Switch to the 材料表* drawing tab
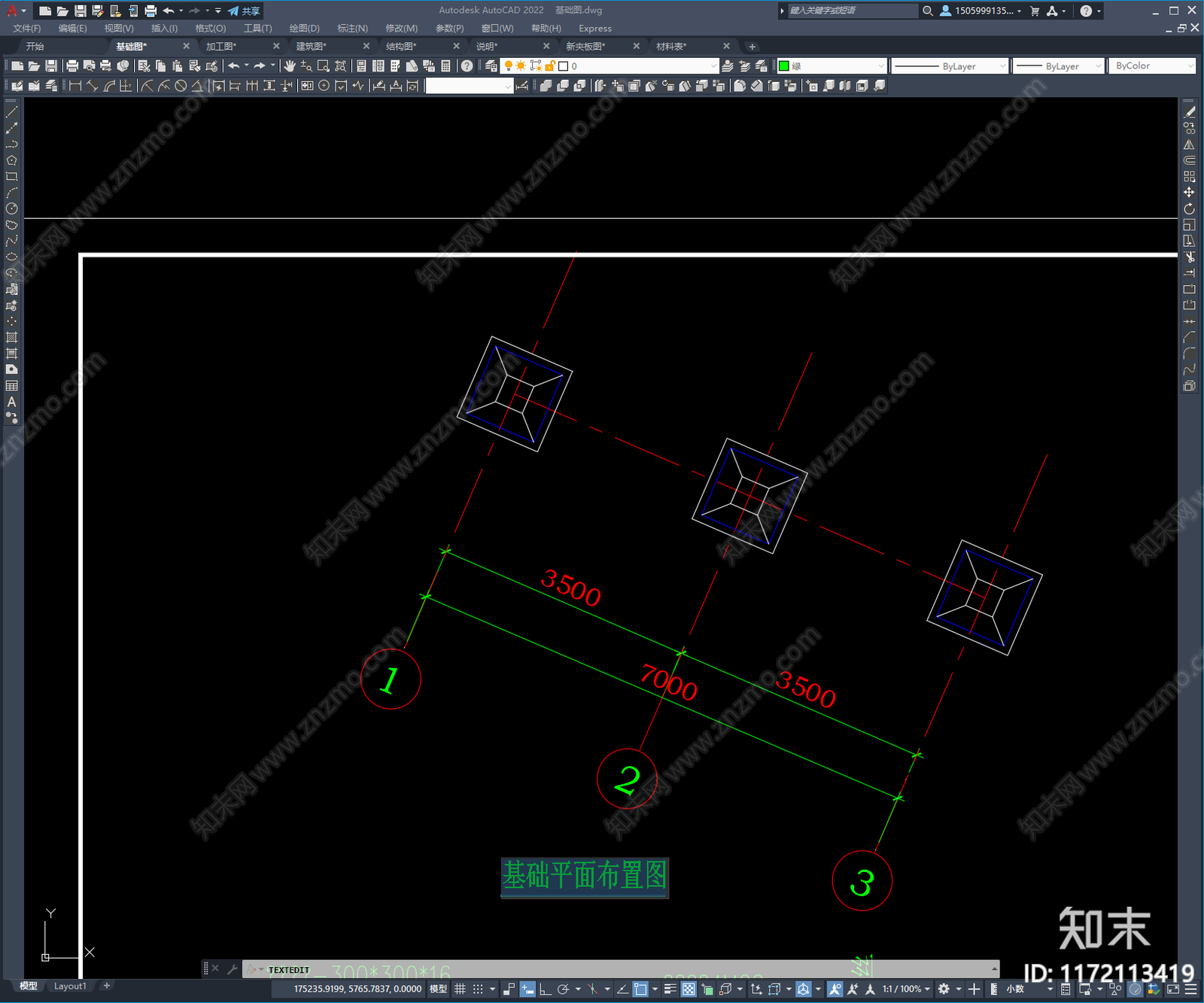The height and width of the screenshot is (1003, 1204). pos(671,47)
